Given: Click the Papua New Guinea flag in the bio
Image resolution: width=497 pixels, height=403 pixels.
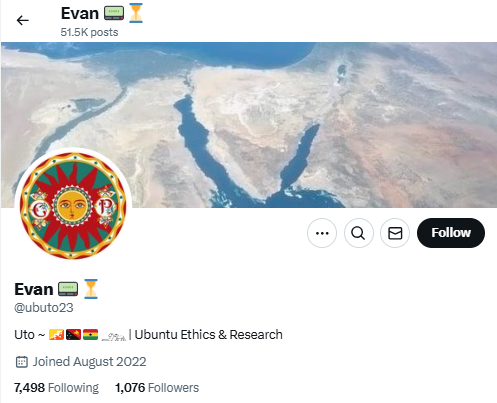Looking at the screenshot, I should coord(73,334).
